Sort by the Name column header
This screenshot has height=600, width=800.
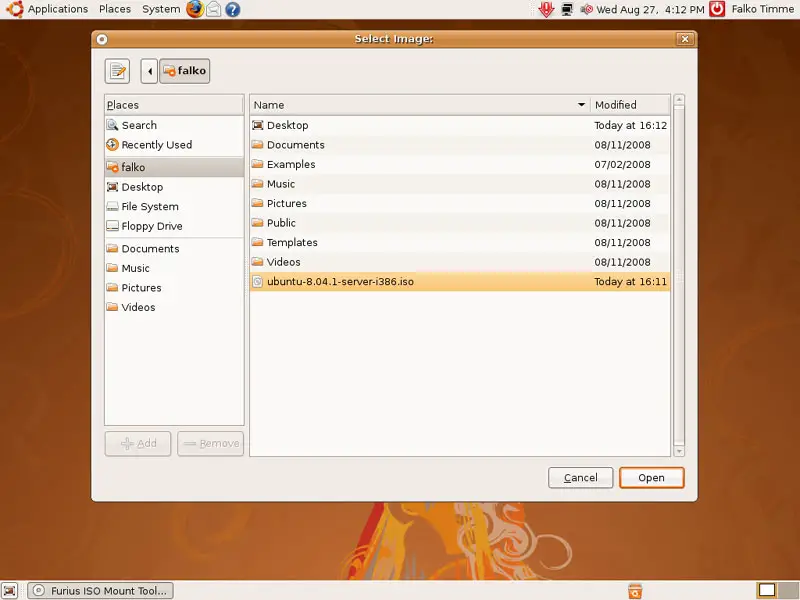420,105
